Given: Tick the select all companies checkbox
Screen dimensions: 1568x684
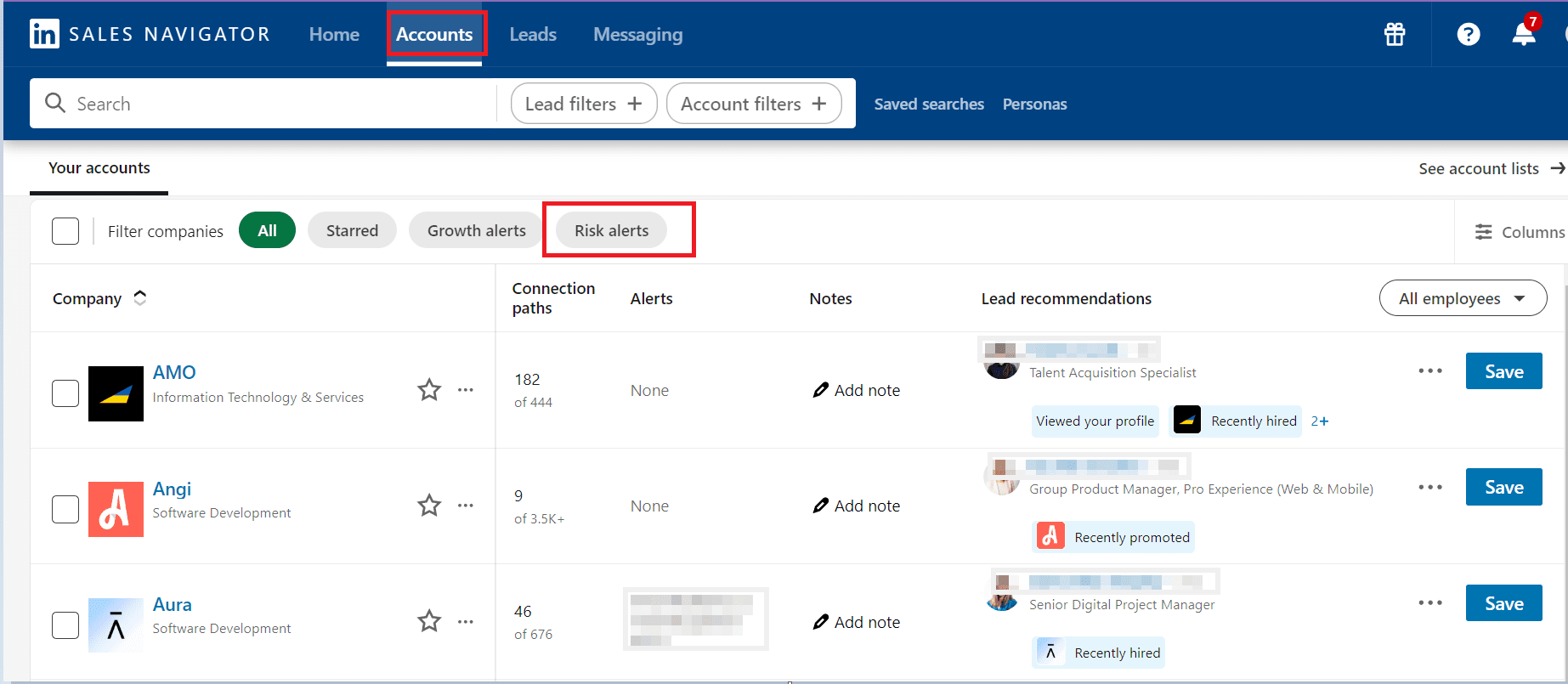Looking at the screenshot, I should pos(65,231).
